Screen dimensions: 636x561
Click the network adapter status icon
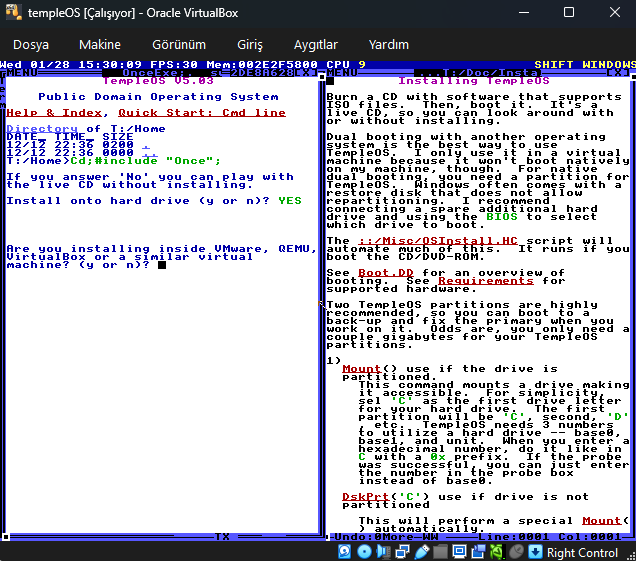pos(402,552)
